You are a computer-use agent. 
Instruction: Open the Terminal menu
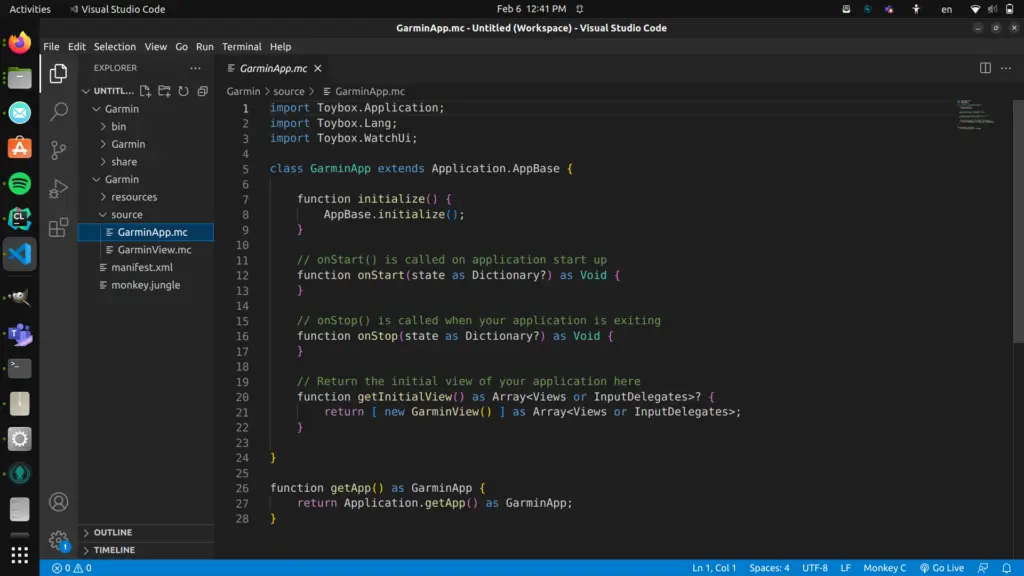[x=242, y=46]
